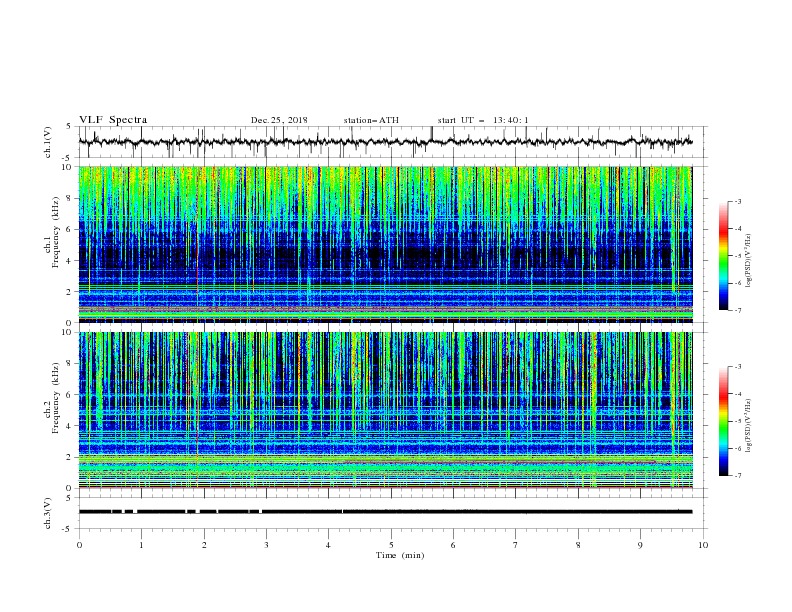Click the "8" kHz tick on ch.2 spectrogram
The height and width of the screenshot is (612, 792).
point(71,364)
